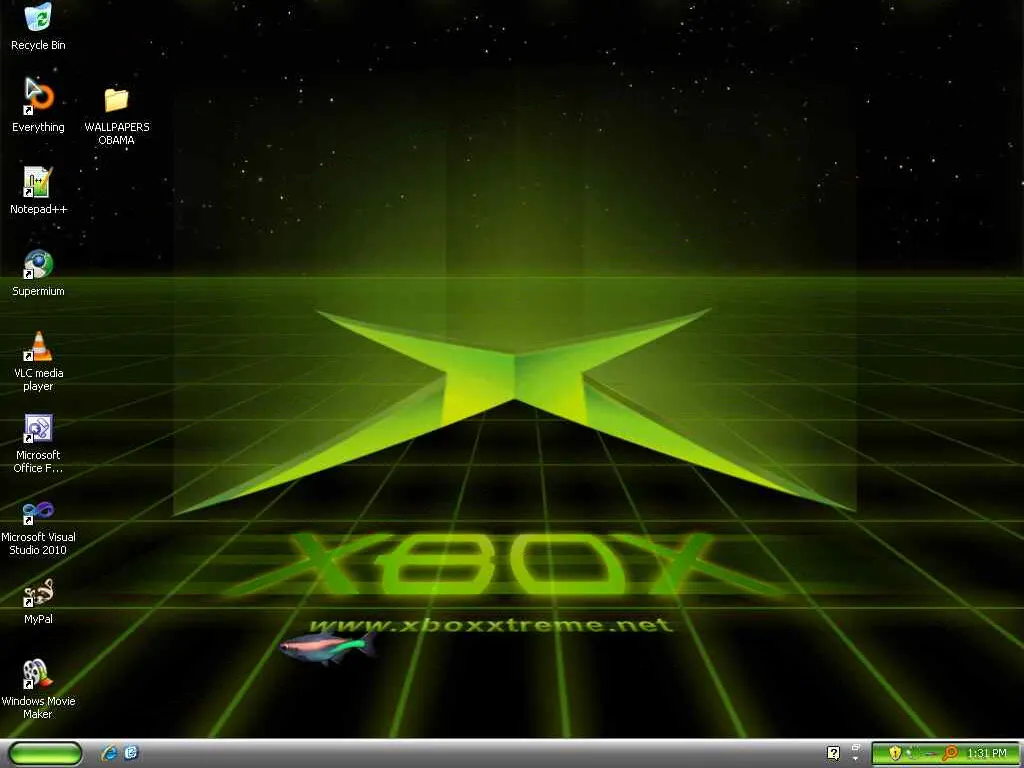Select the Microsoft Office F… shortcut icon
This screenshot has width=1024, height=768.
[x=38, y=443]
